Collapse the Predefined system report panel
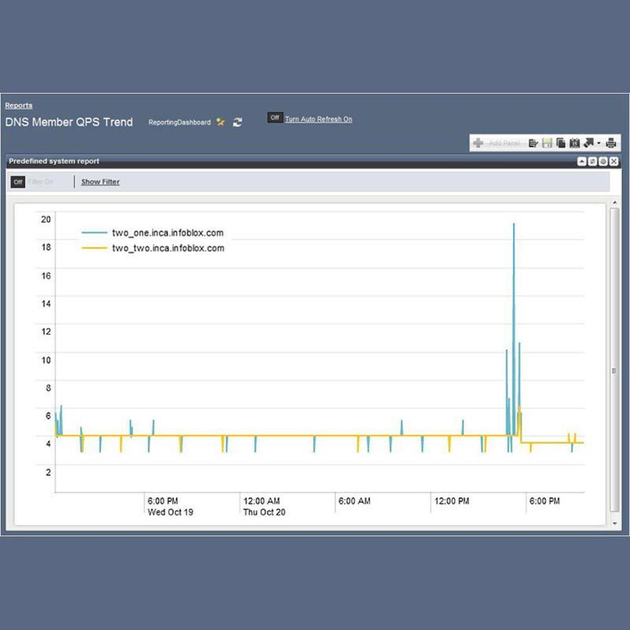This screenshot has height=630, width=630. [x=581, y=162]
